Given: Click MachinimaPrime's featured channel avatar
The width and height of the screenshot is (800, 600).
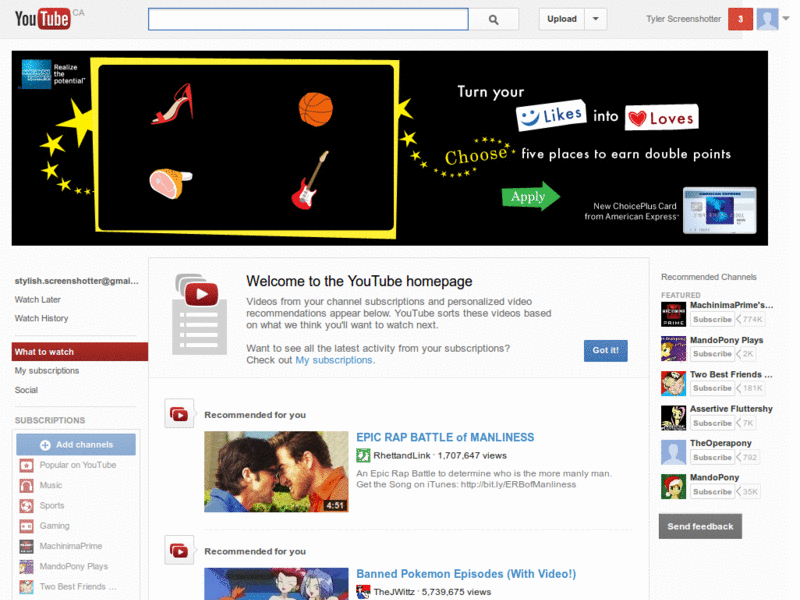Looking at the screenshot, I should click(x=673, y=314).
